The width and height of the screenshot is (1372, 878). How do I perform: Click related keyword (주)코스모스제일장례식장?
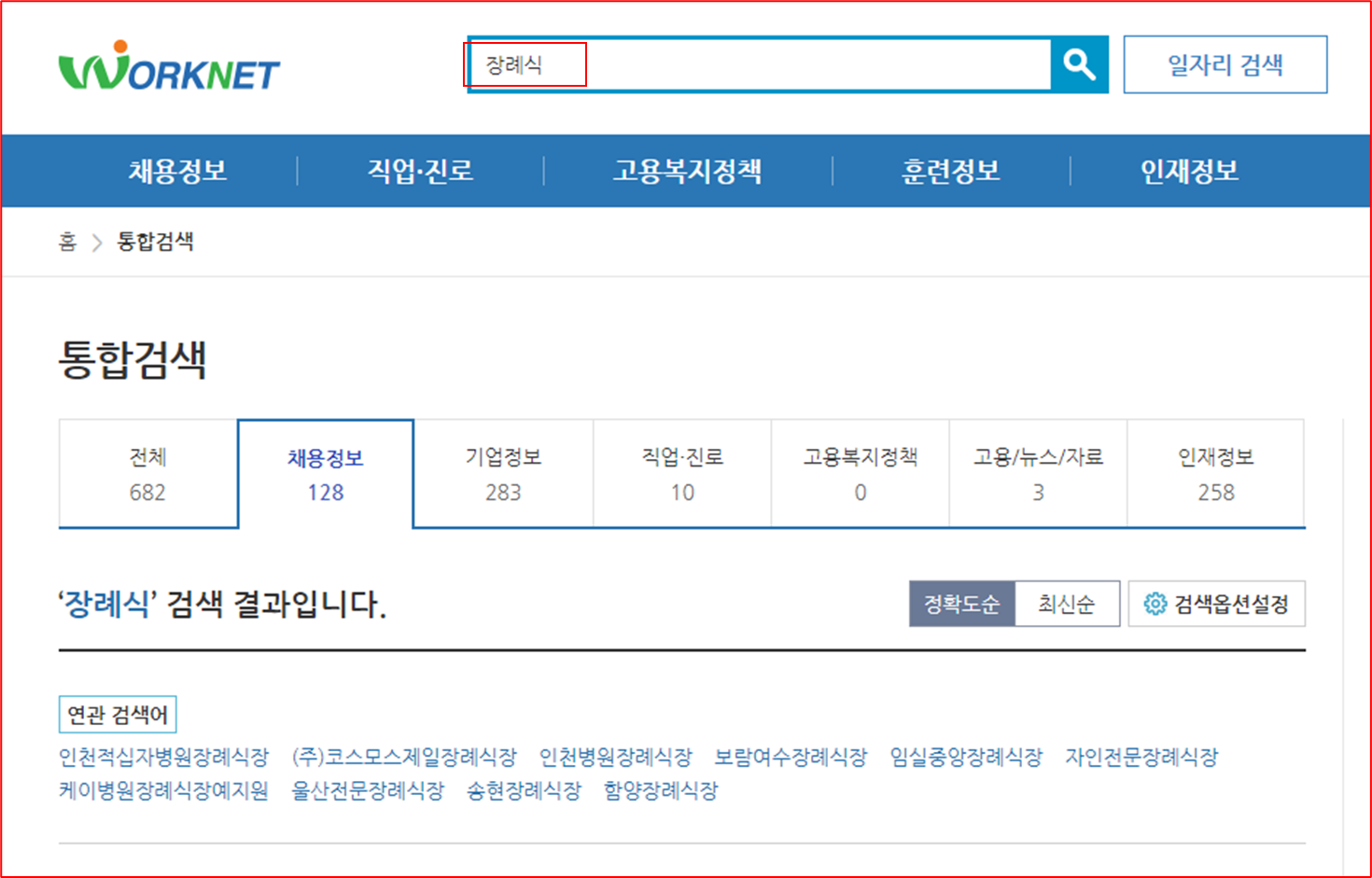pyautogui.click(x=404, y=757)
